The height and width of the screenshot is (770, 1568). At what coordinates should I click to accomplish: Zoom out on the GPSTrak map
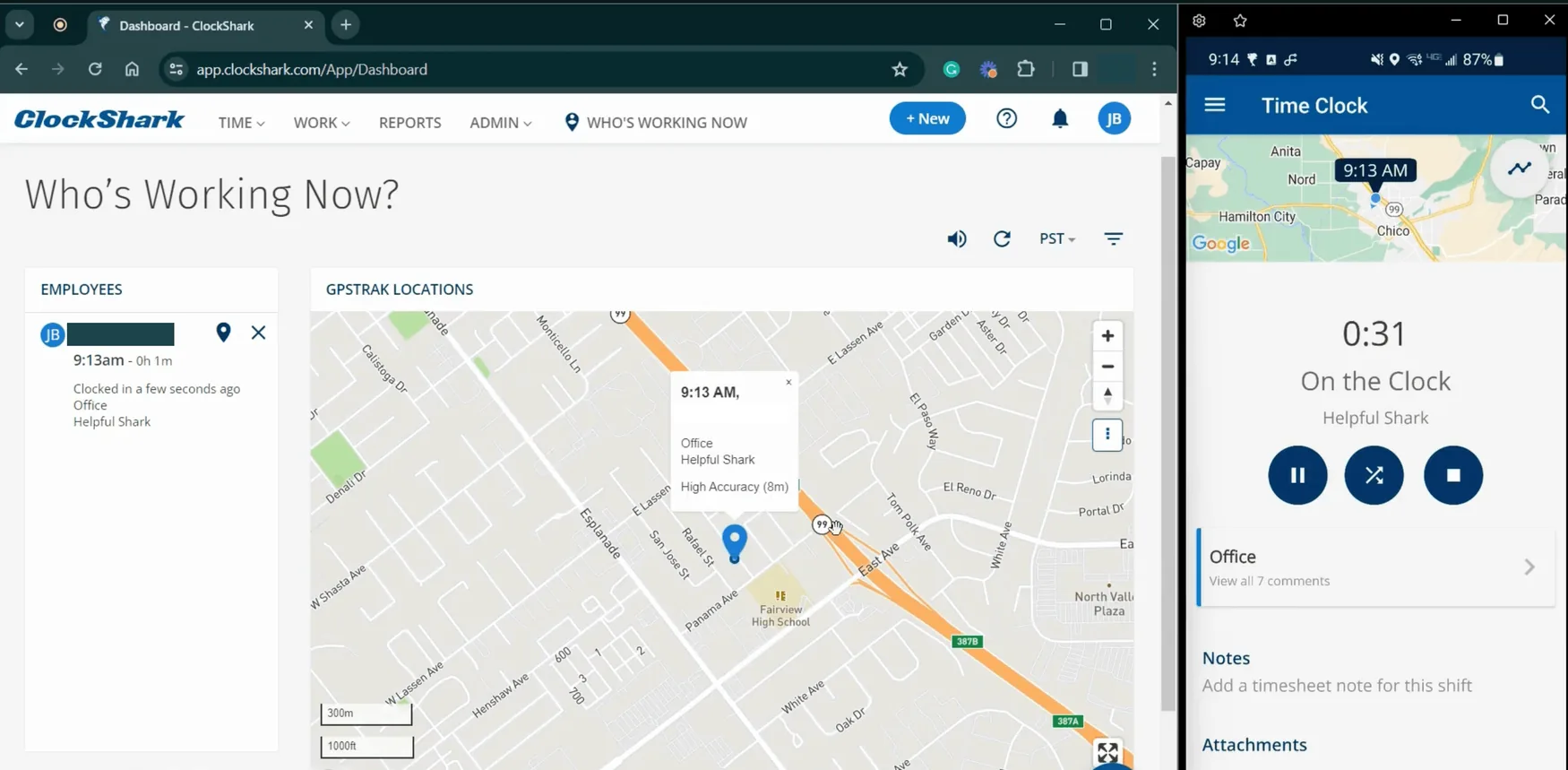point(1107,367)
